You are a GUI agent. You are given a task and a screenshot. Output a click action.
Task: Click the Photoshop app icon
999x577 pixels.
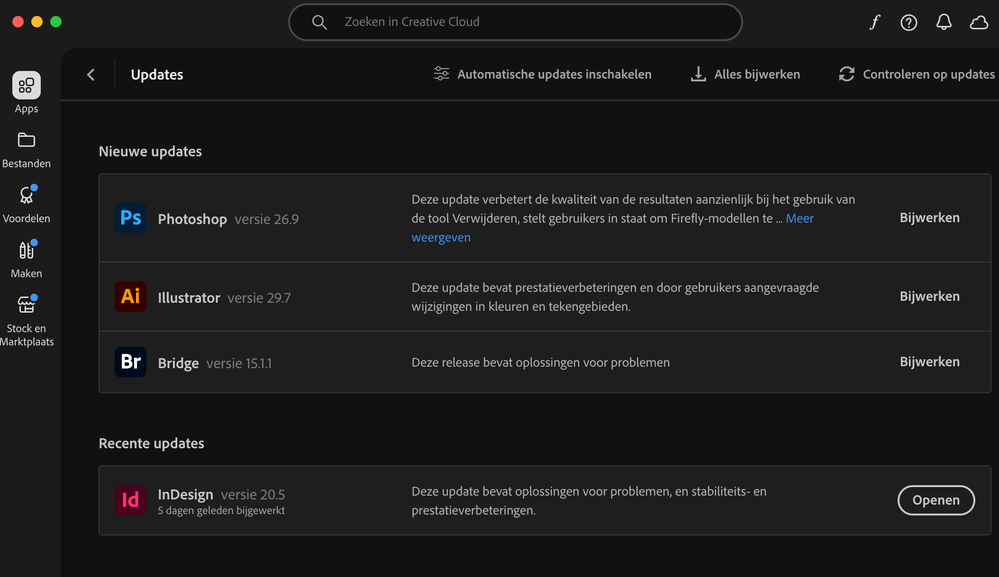[x=131, y=218]
